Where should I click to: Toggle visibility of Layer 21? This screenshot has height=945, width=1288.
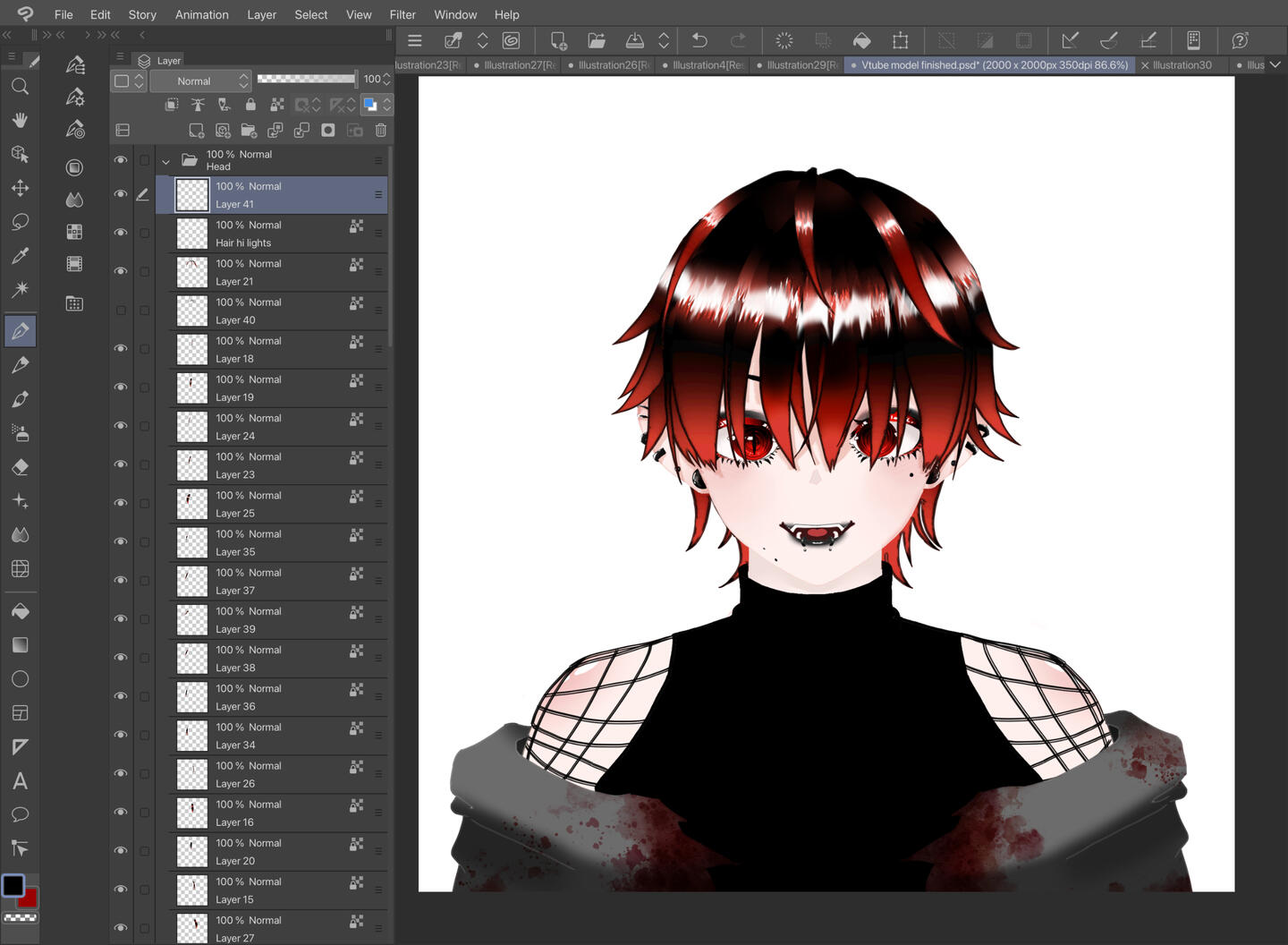point(121,271)
